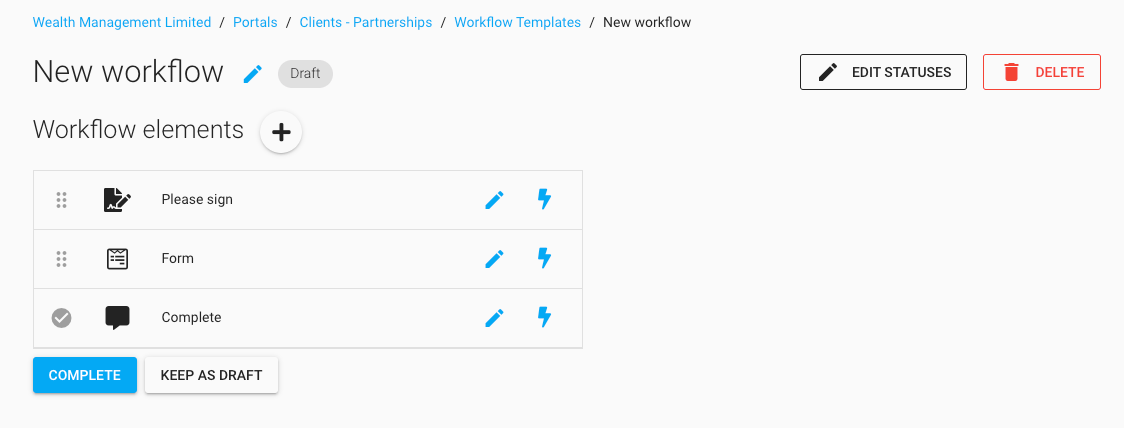This screenshot has height=428, width=1124.
Task: Click the drag handle for Please sign
Action: click(61, 200)
